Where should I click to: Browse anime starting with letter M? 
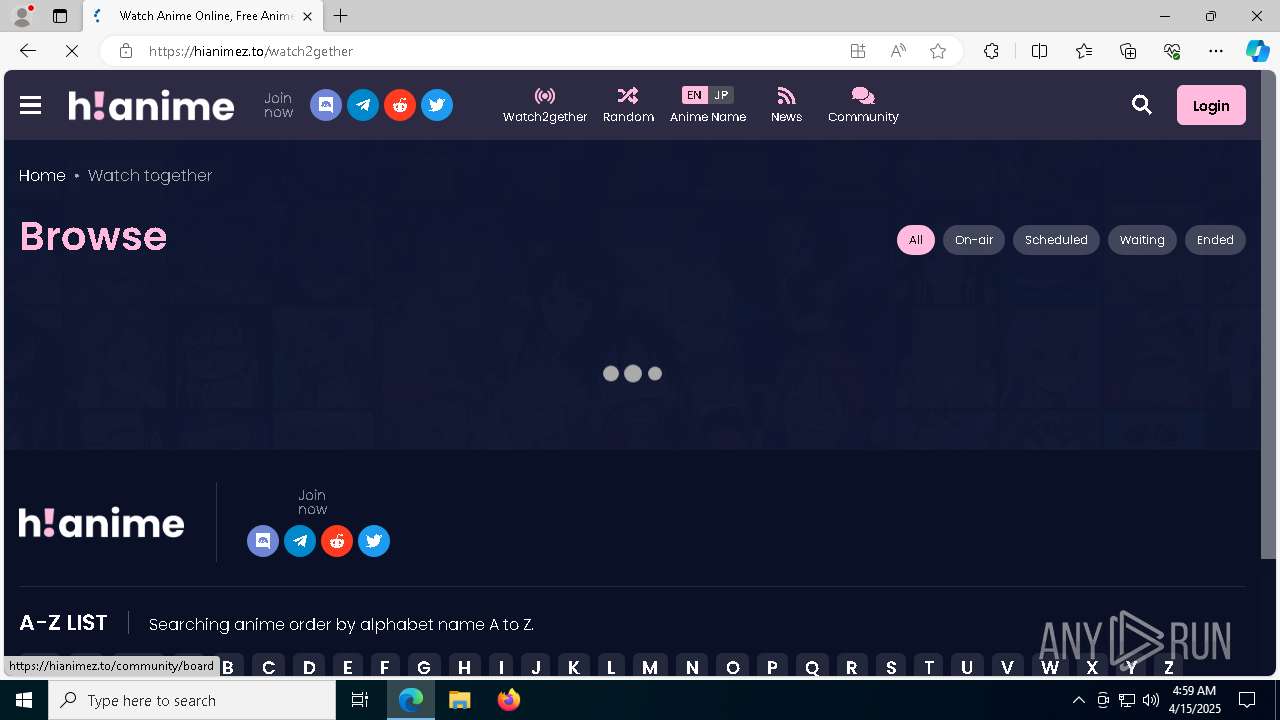(650, 667)
